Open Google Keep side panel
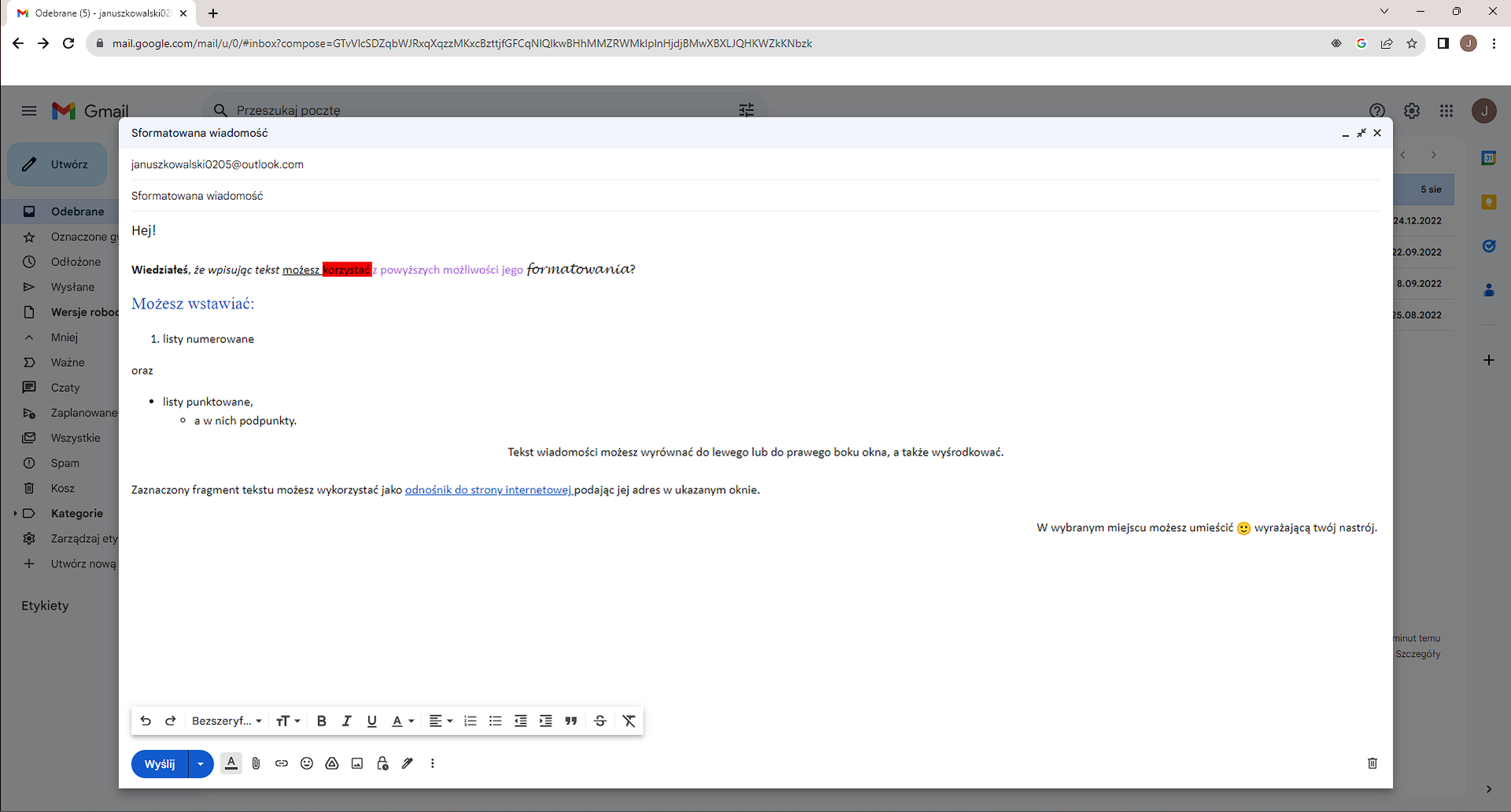The height and width of the screenshot is (812, 1511). pos(1488,202)
